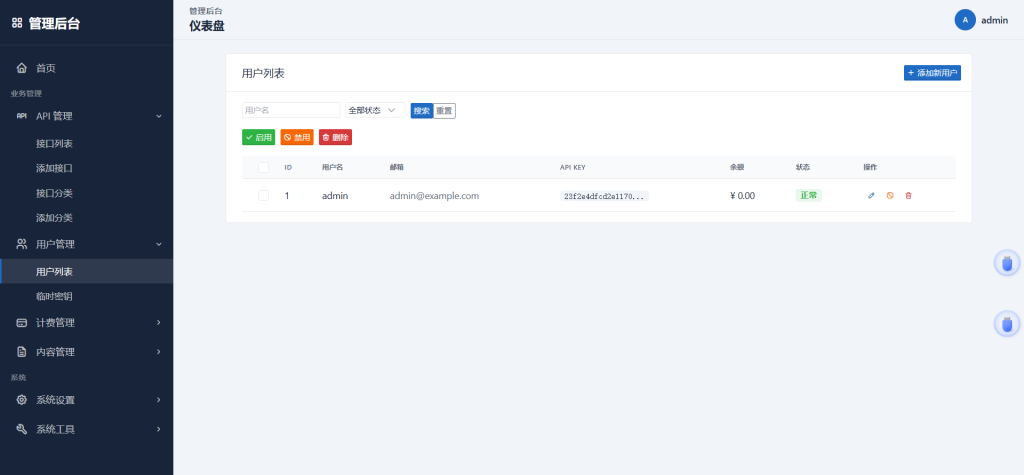Toggle the select-all checkbox in table header
This screenshot has width=1024, height=475.
(x=263, y=167)
